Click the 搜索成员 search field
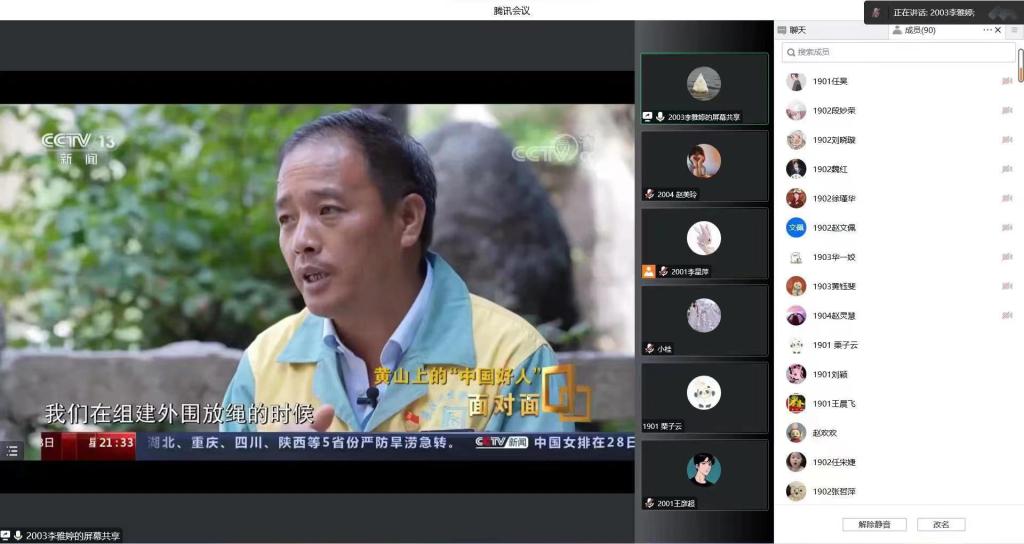The height and width of the screenshot is (544, 1024). tap(898, 52)
